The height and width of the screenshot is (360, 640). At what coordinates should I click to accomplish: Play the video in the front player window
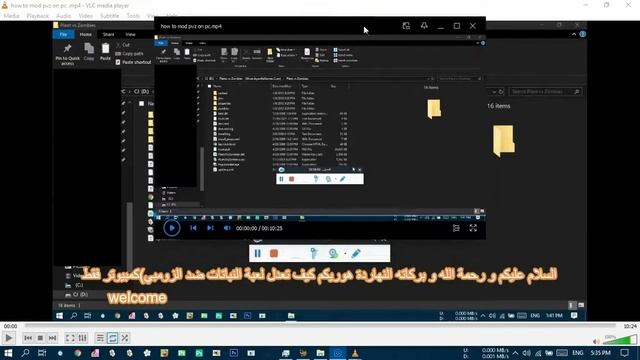(x=172, y=228)
